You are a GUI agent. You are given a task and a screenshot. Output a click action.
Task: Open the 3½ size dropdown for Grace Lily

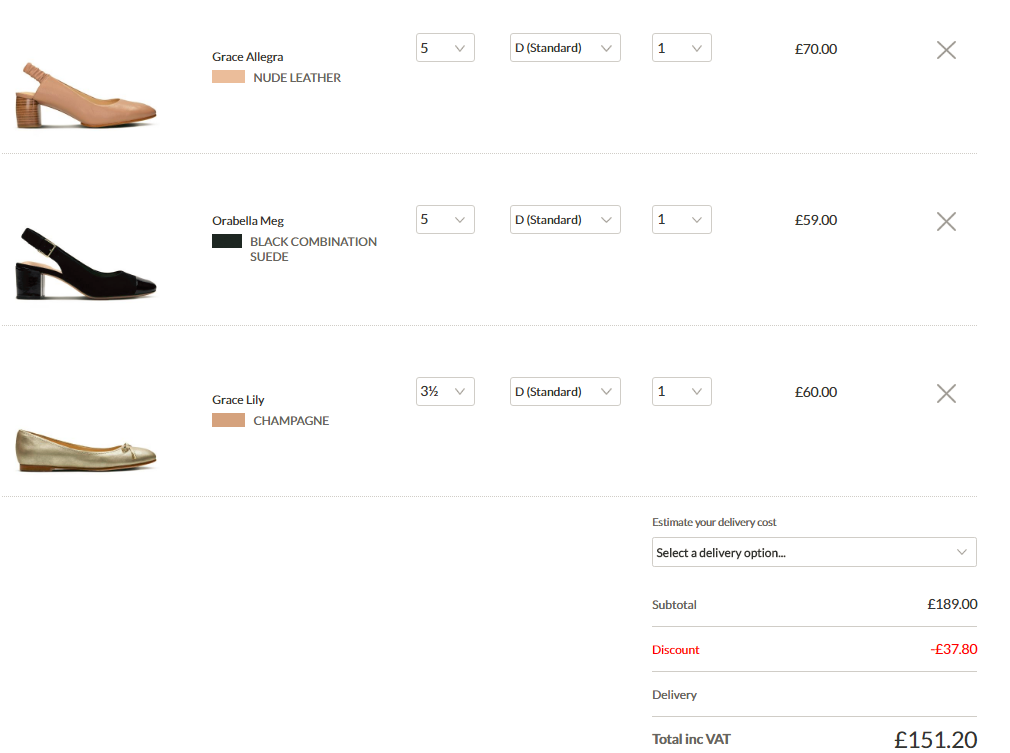point(445,392)
